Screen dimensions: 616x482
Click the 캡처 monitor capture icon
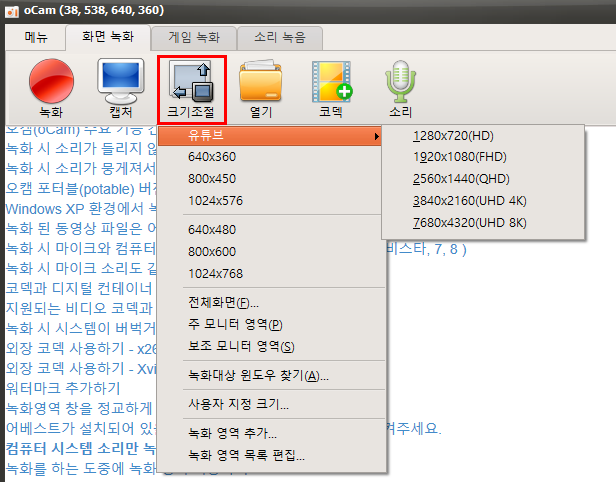coord(121,88)
